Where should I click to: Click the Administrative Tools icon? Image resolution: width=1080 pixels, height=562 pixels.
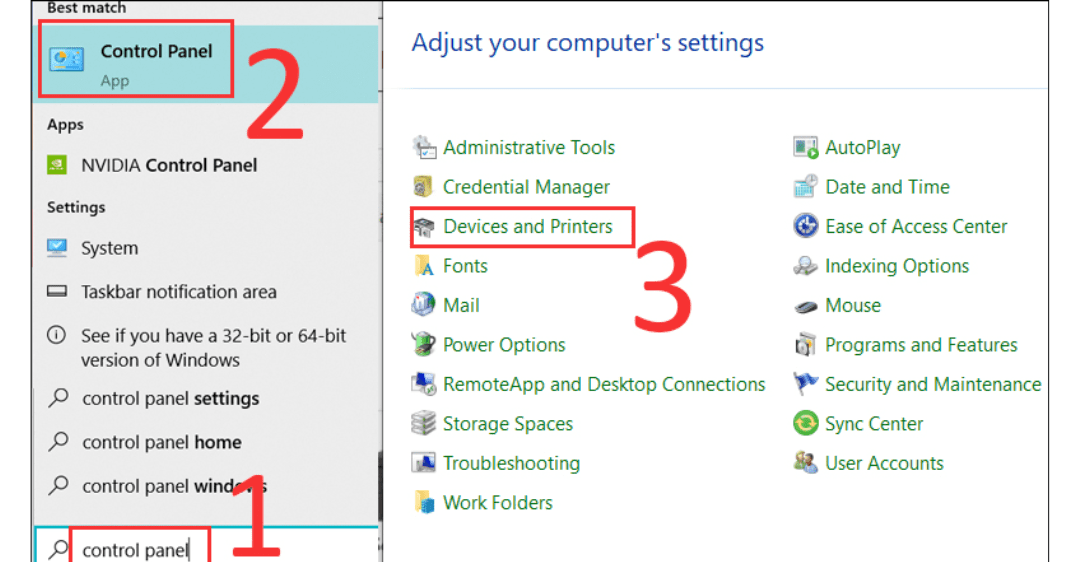[x=424, y=148]
